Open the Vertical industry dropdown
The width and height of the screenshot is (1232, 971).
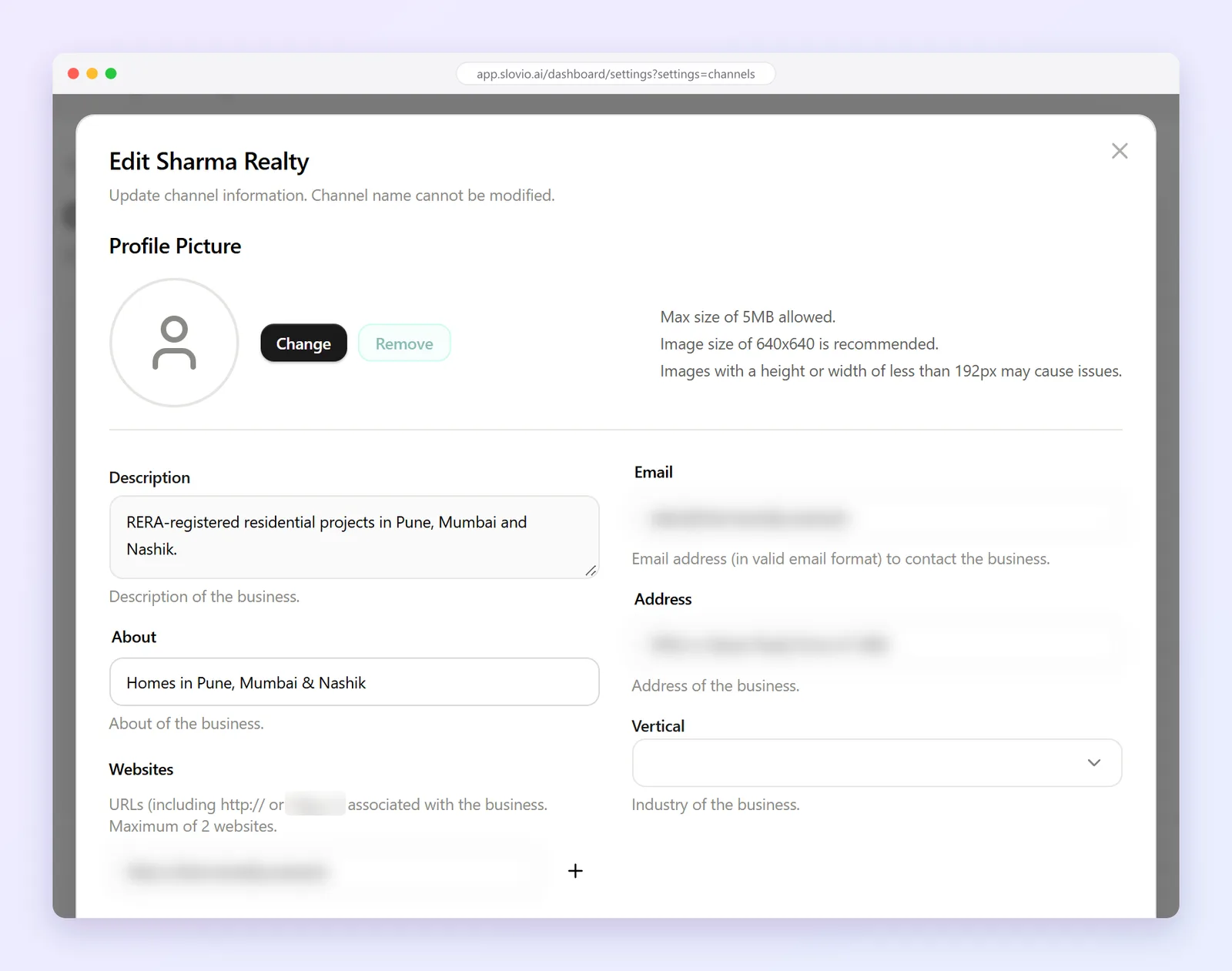tap(877, 763)
